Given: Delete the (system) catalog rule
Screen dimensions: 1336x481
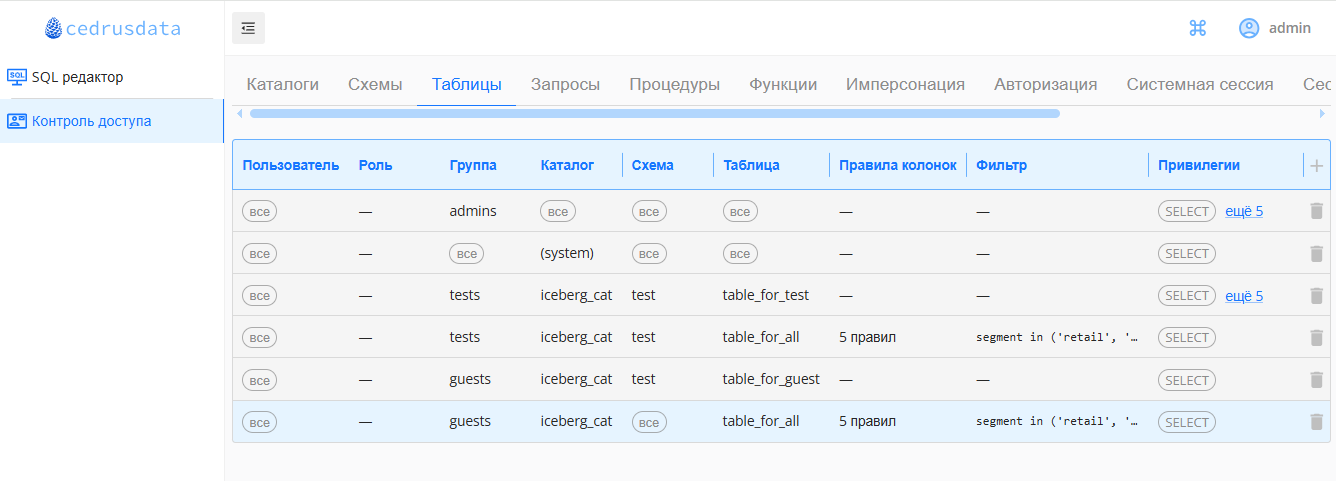Looking at the screenshot, I should (x=1316, y=254).
